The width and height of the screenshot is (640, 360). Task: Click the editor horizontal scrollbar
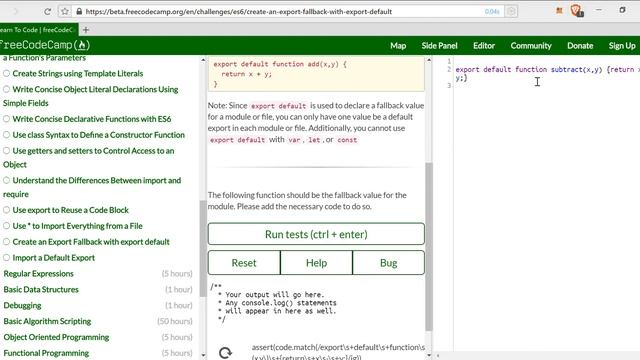(538, 356)
